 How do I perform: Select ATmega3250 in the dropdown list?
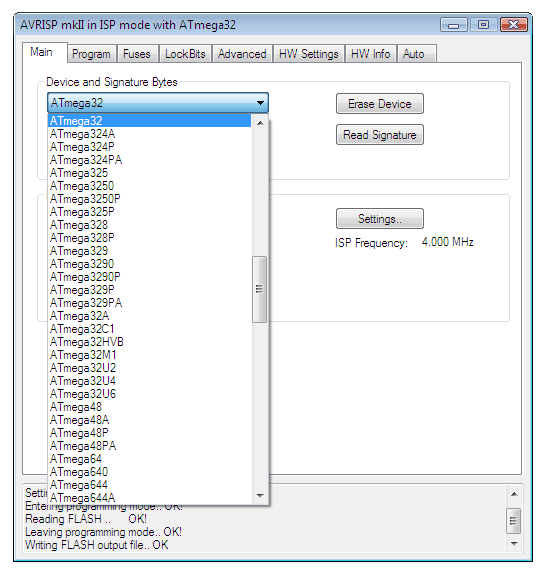click(x=149, y=186)
